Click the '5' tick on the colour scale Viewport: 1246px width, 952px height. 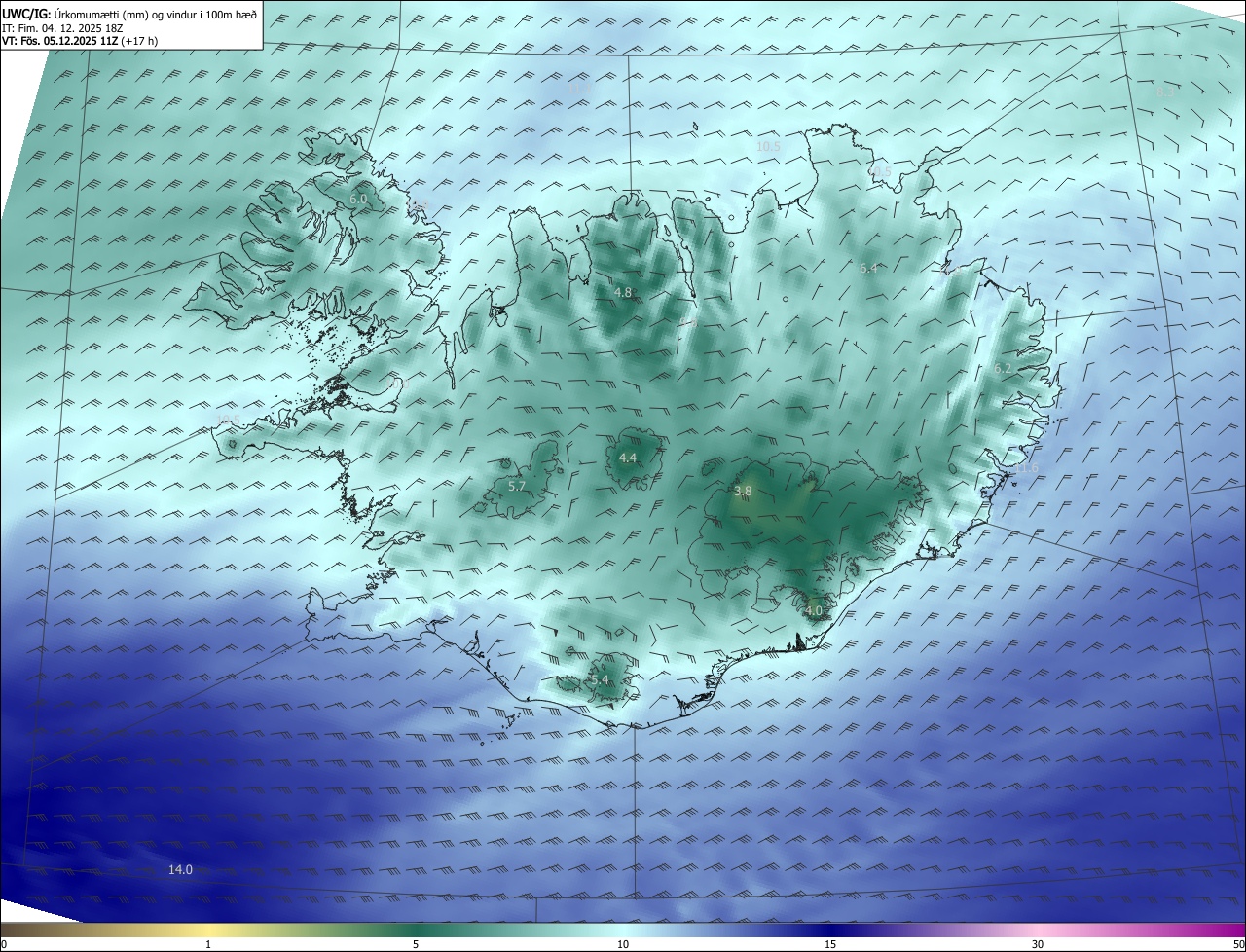[x=416, y=944]
